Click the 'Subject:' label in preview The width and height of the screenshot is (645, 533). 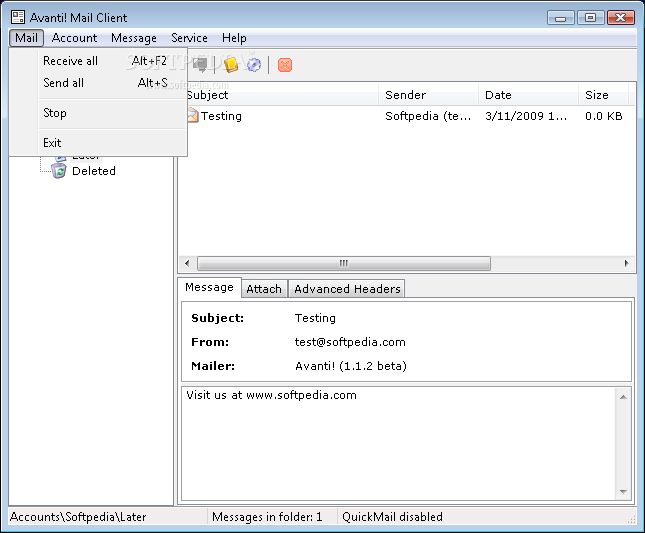(217, 318)
